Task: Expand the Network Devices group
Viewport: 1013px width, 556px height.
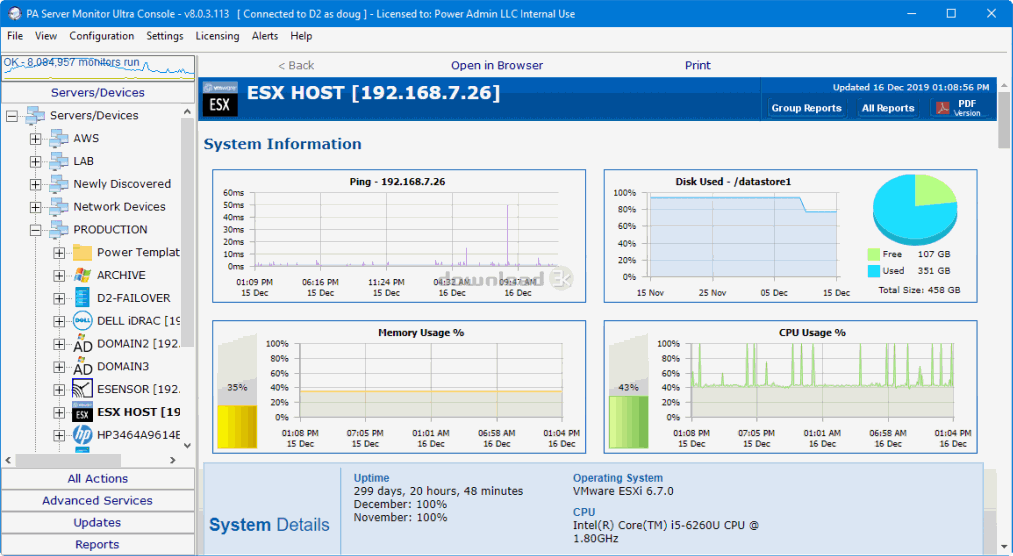Action: (36, 207)
